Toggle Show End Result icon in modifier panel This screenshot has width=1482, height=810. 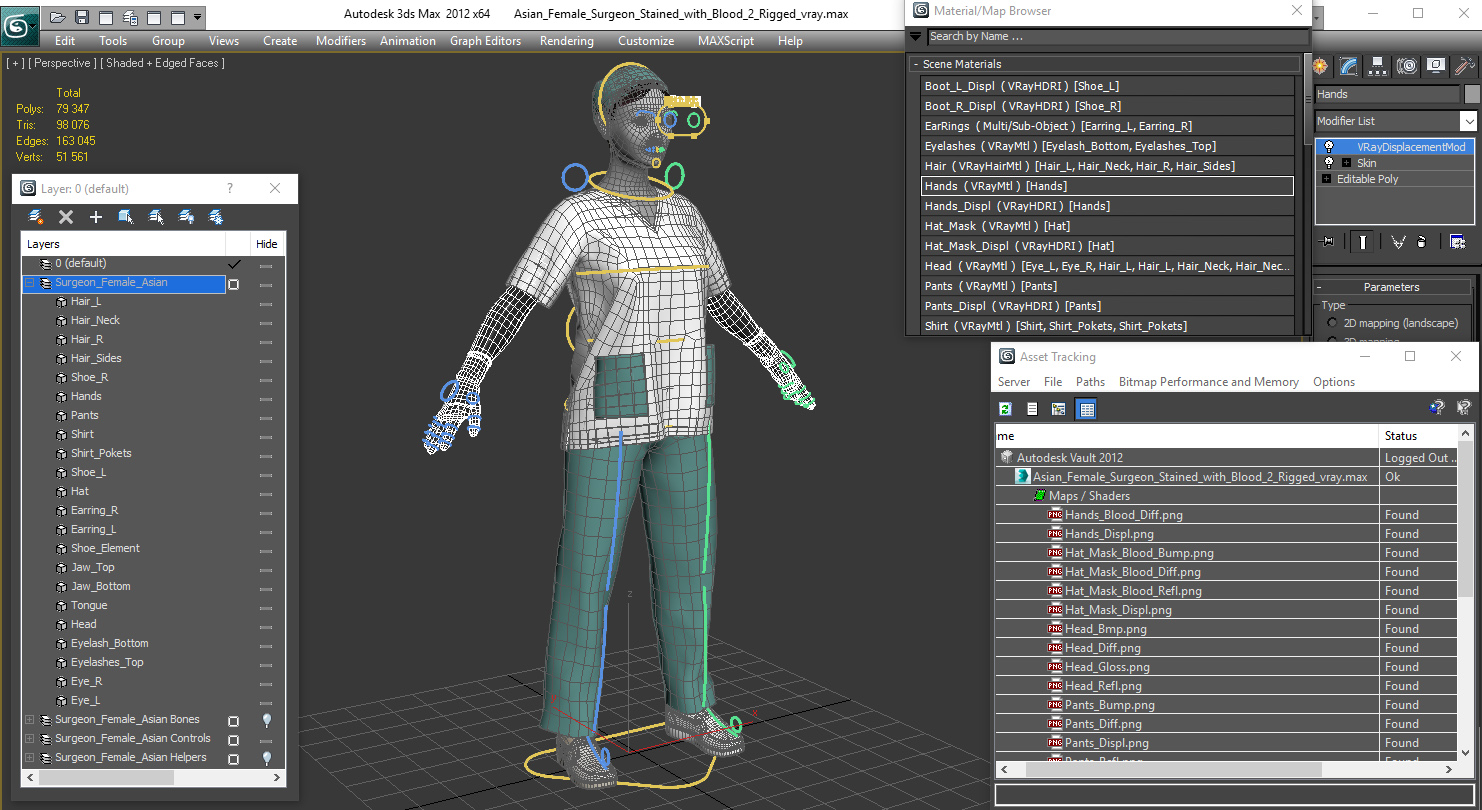1363,241
